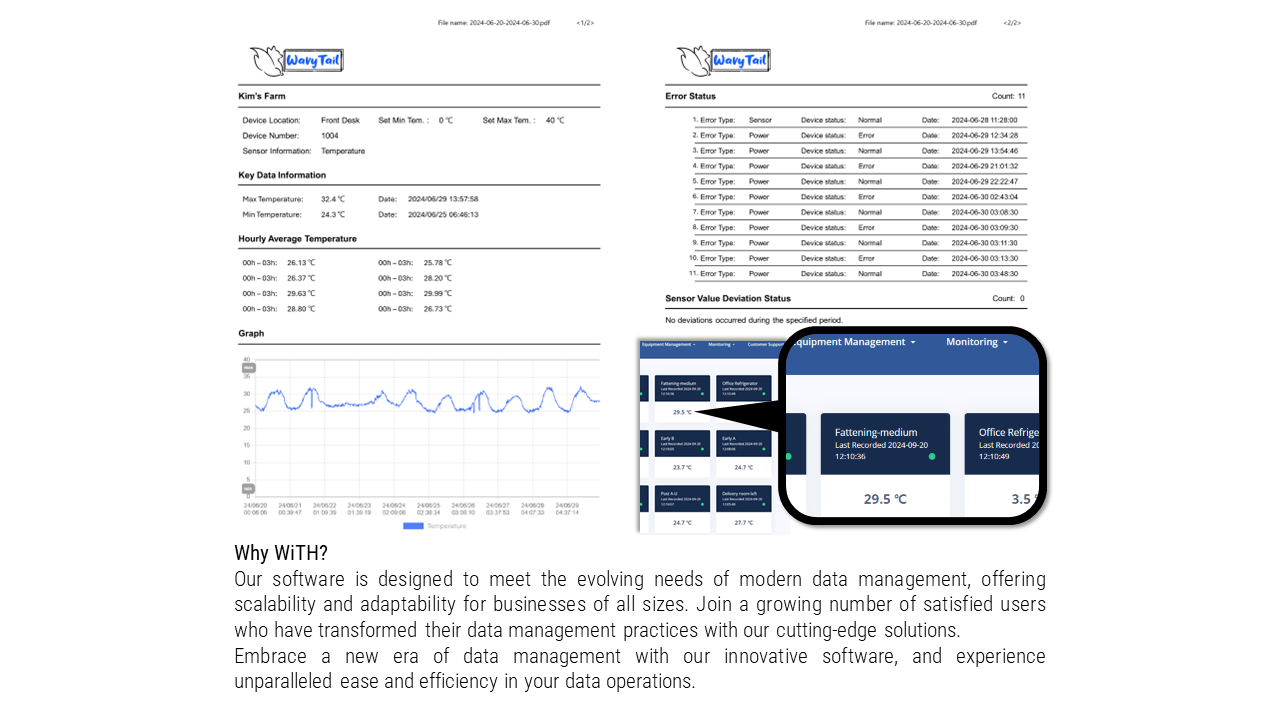Click the hourly average value 28.80 ℃

click(301, 309)
